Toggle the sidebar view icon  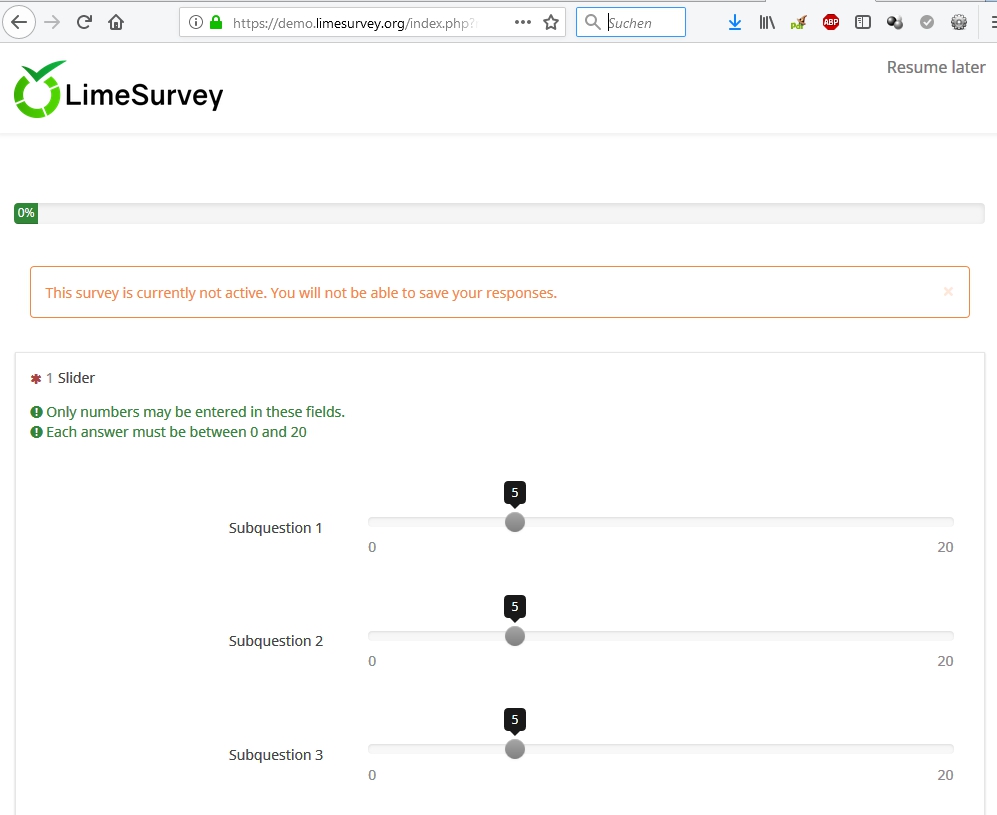pos(863,23)
